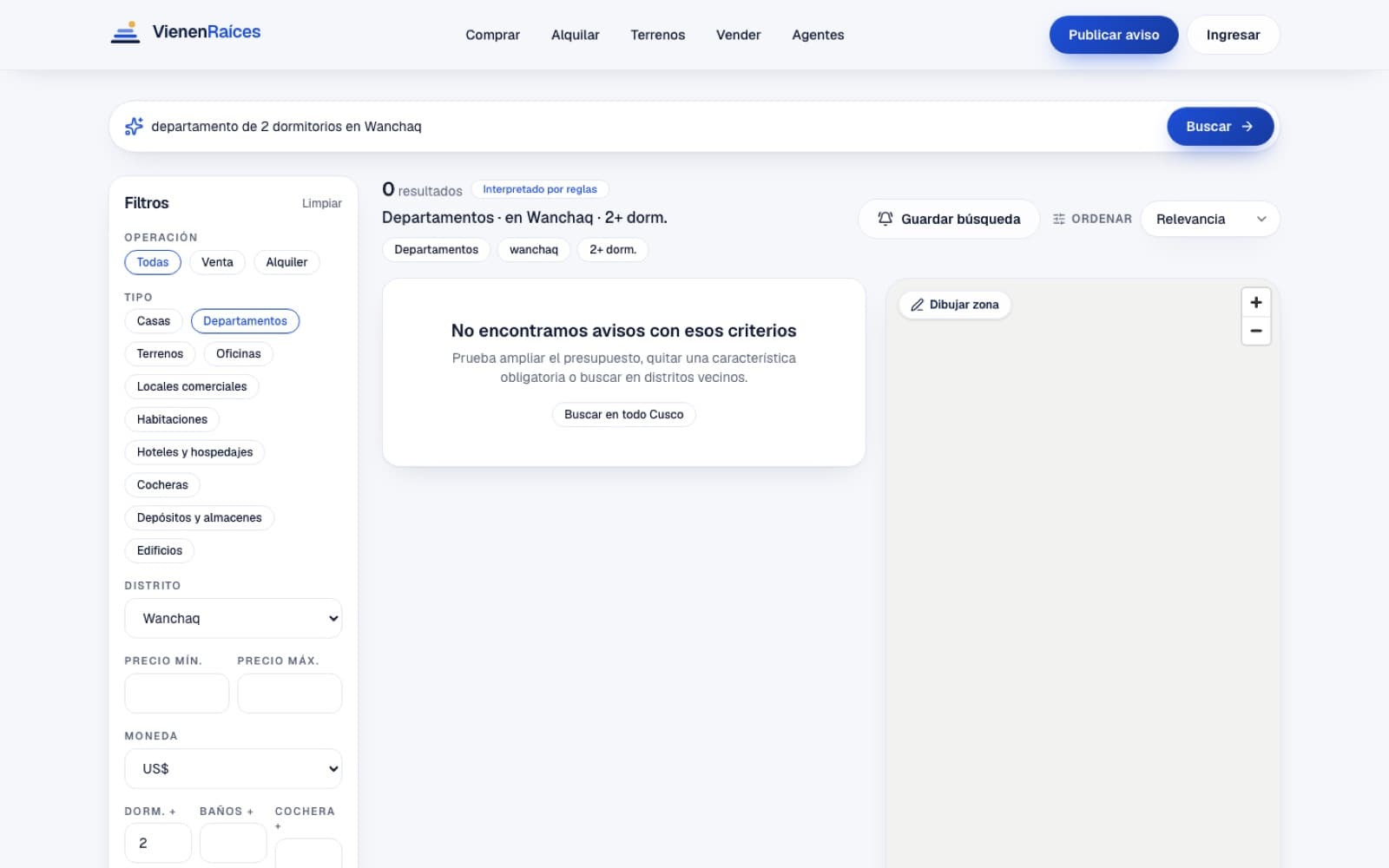Viewport: 1389px width, 868px height.
Task: Toggle Locales comerciales type
Action: pos(192,387)
